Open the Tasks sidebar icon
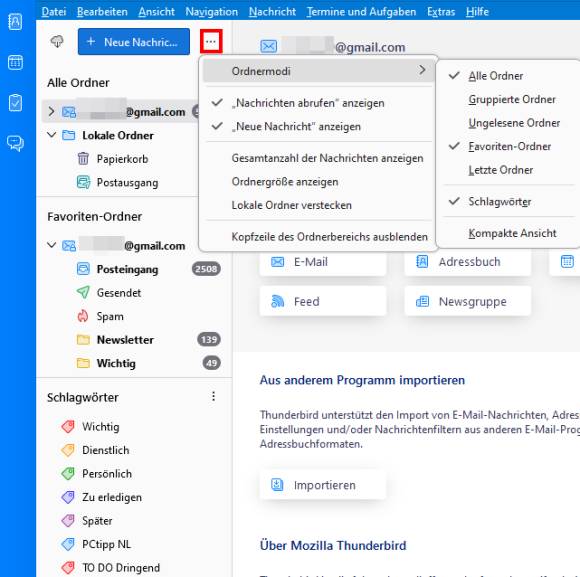580x577 pixels. [x=15, y=103]
